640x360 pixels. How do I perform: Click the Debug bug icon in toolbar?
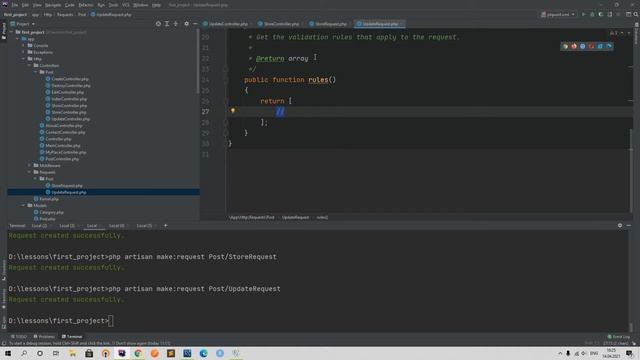pyautogui.click(x=592, y=14)
